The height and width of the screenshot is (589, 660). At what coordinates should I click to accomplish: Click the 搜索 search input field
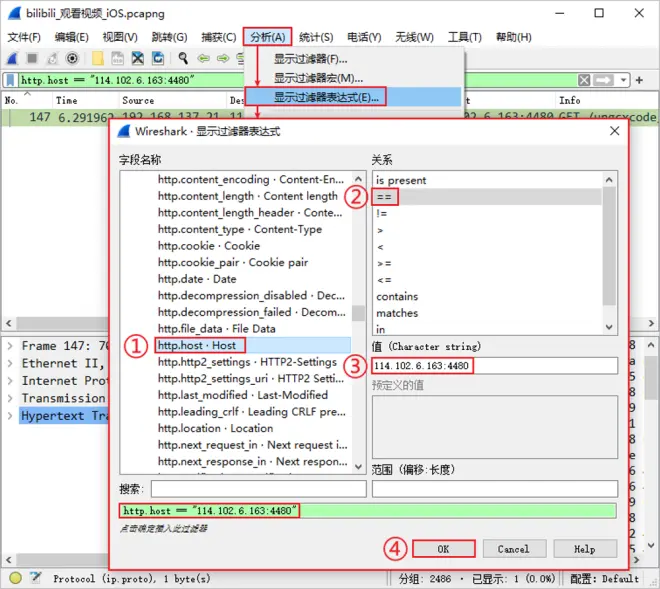(258, 489)
